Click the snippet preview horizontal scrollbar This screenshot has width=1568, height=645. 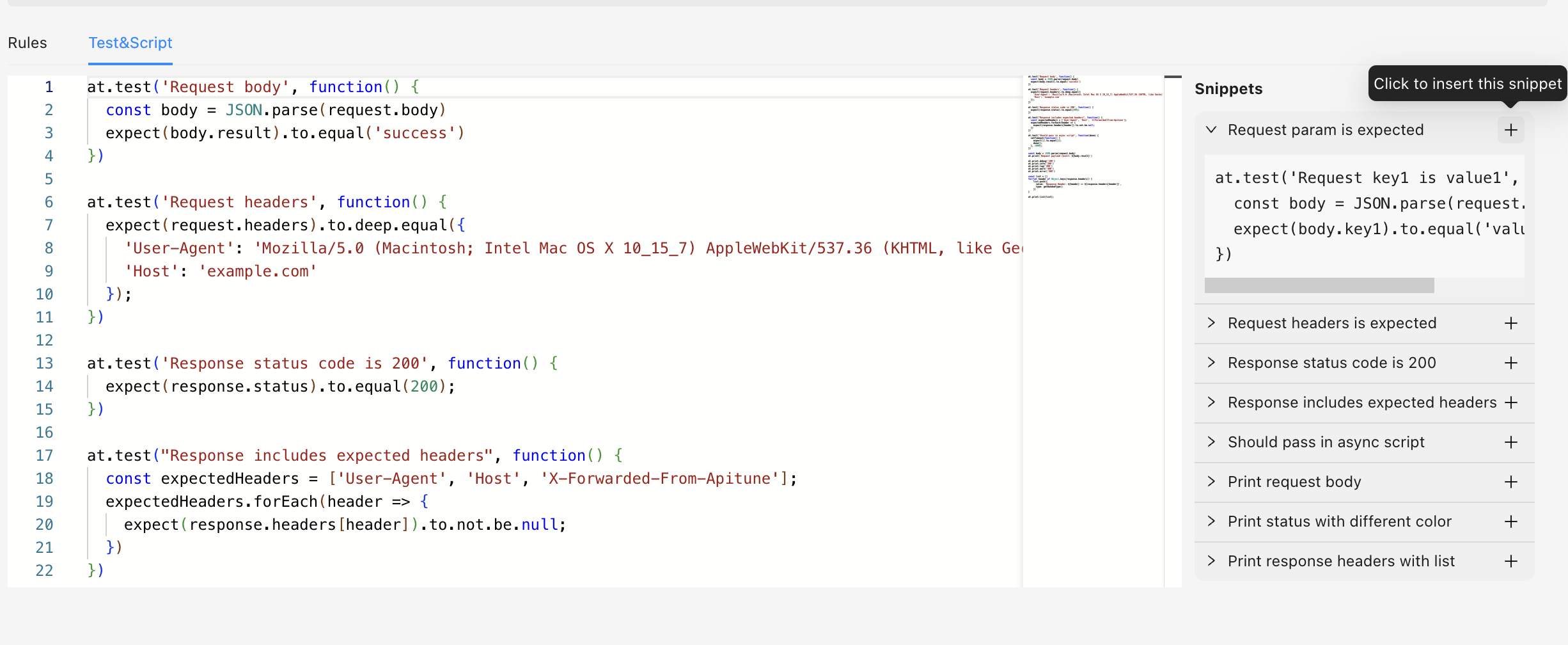pos(1319,285)
